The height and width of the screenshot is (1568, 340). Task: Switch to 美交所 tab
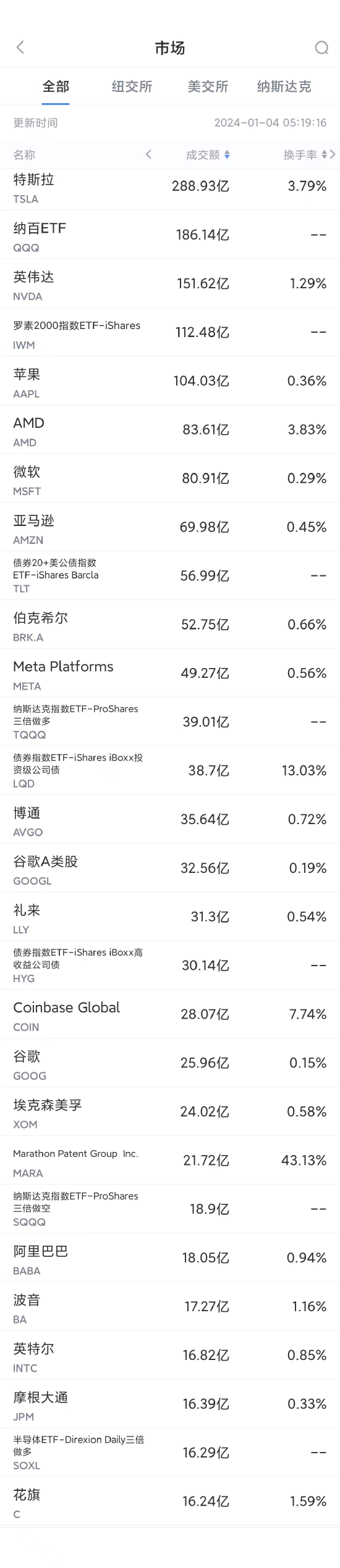[208, 86]
